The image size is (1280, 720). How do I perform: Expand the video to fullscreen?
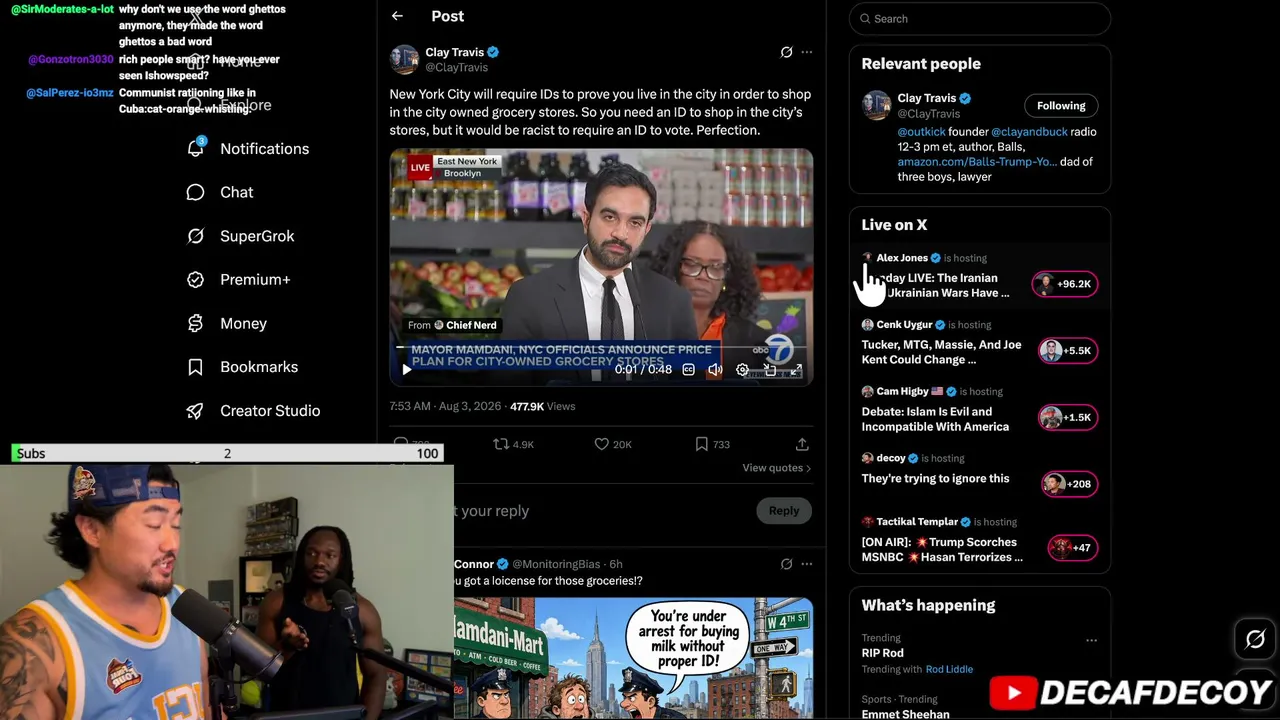(796, 370)
